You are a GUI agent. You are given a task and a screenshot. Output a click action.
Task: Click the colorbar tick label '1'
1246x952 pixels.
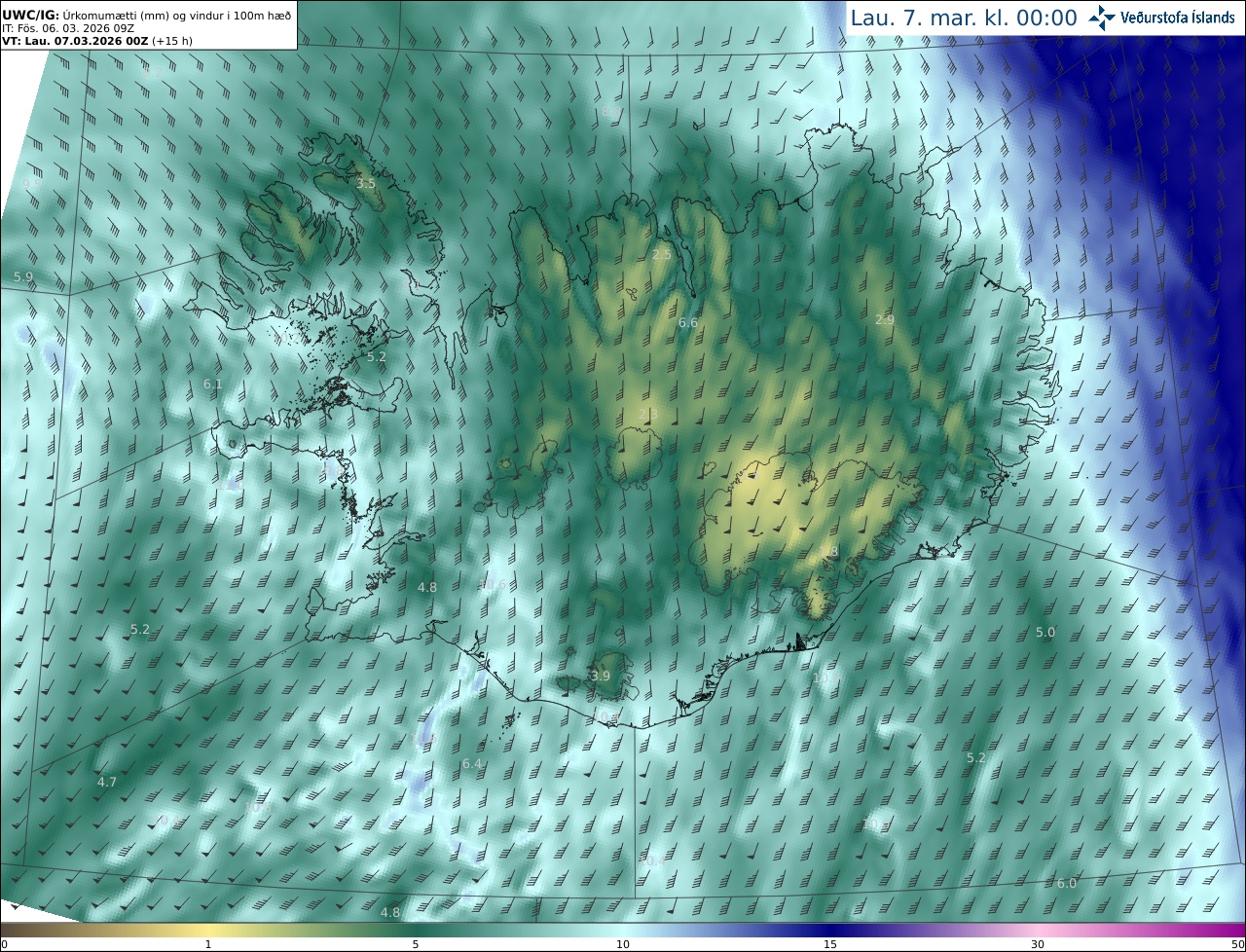208,944
